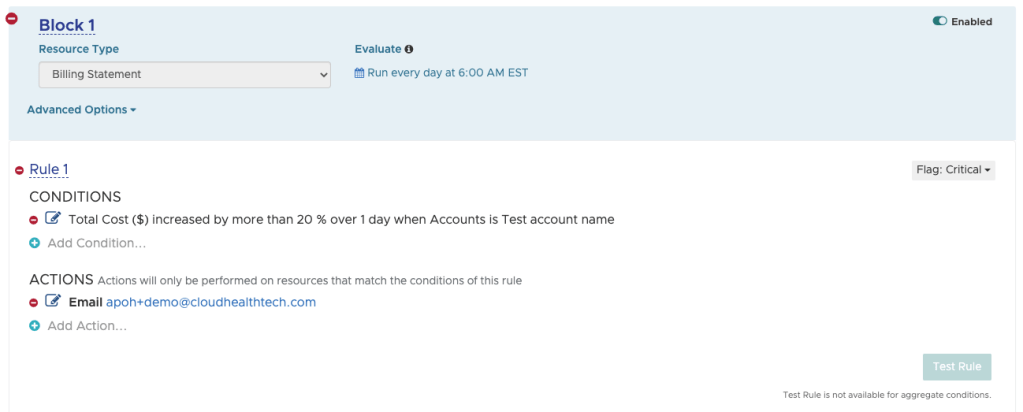Click the Add Condition plus icon

point(34,243)
